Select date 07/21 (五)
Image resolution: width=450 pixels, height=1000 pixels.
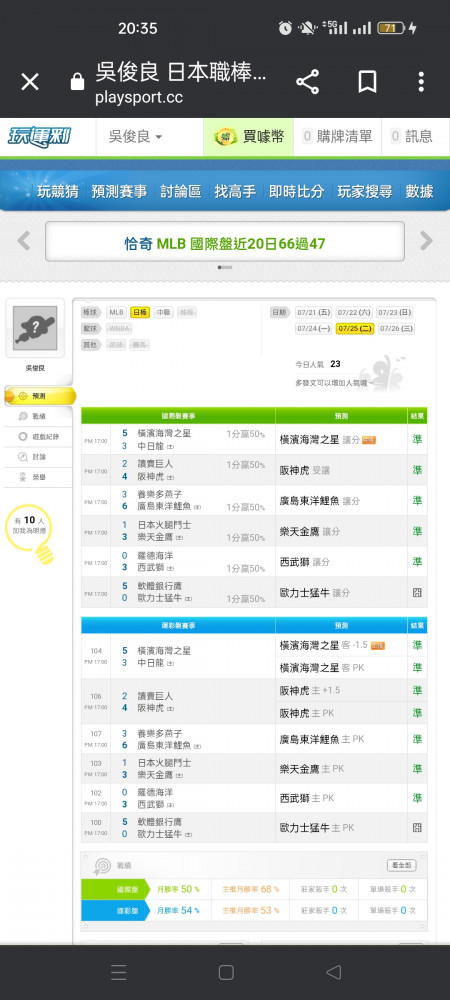(x=314, y=312)
